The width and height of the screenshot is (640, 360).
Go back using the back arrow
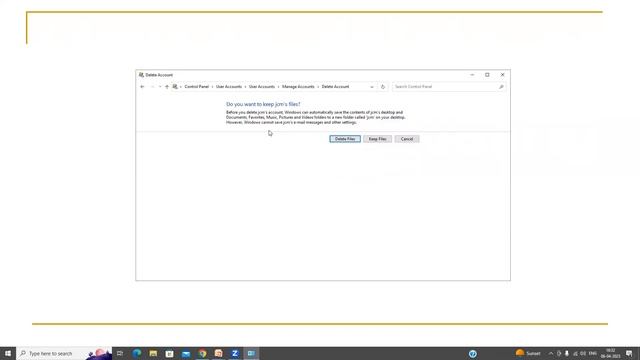click(142, 87)
